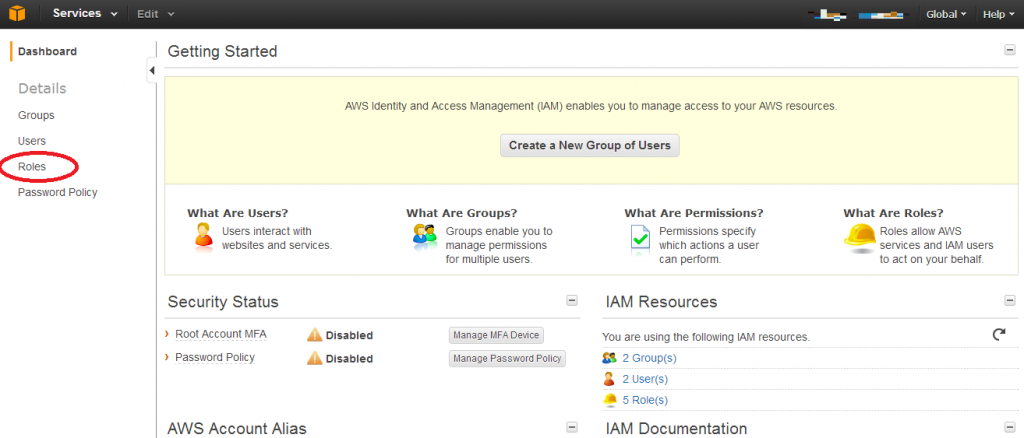Viewport: 1024px width, 438px height.
Task: Click the Security Status heading
Action: 223,302
